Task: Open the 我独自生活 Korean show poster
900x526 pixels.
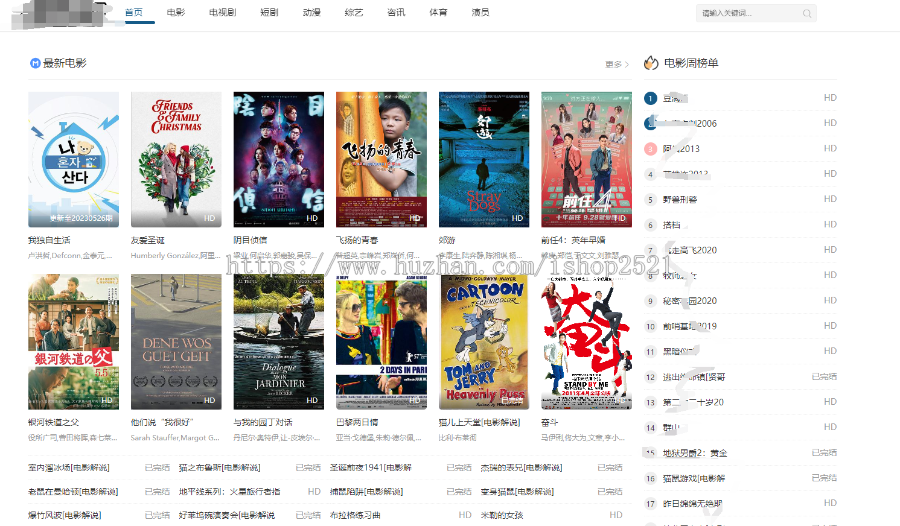Action: pyautogui.click(x=73, y=160)
